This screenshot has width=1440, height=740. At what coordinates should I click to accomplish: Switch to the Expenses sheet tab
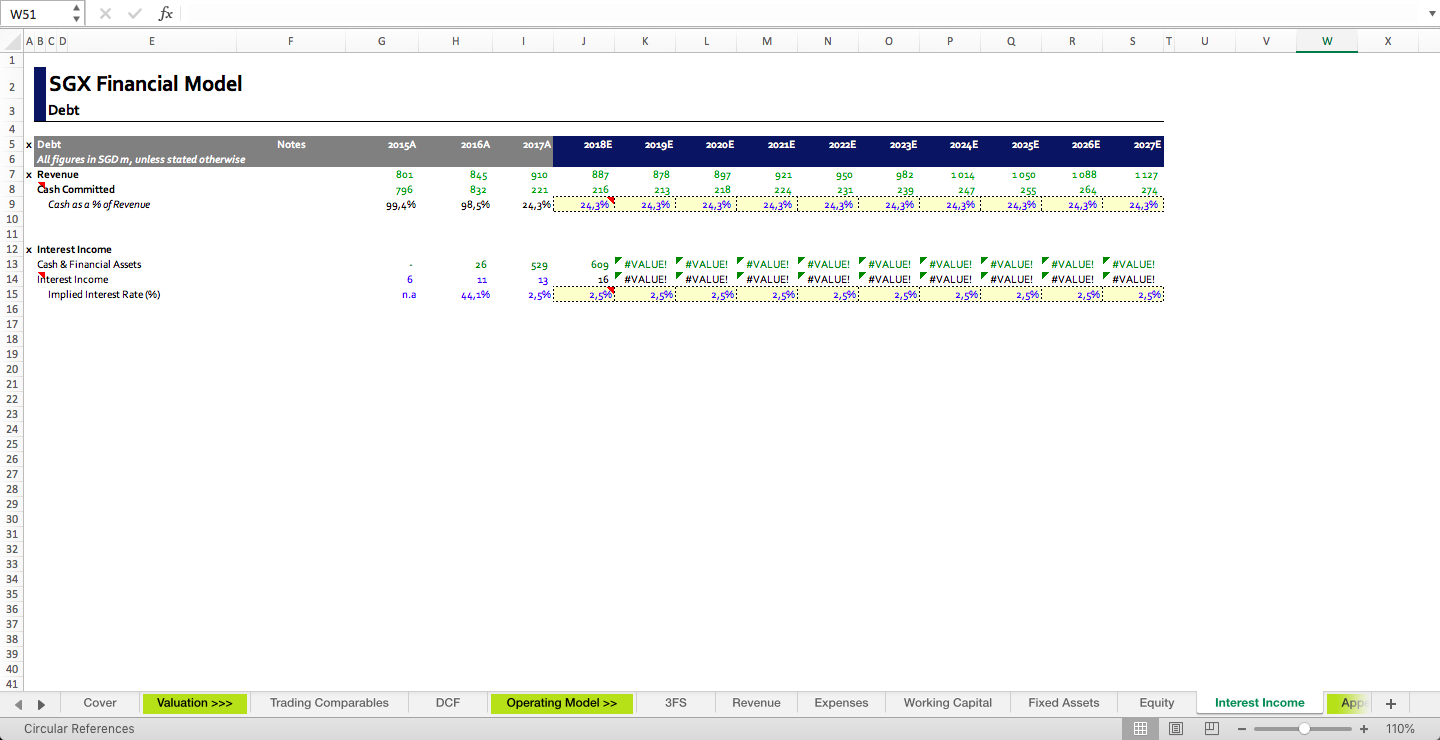(x=841, y=703)
